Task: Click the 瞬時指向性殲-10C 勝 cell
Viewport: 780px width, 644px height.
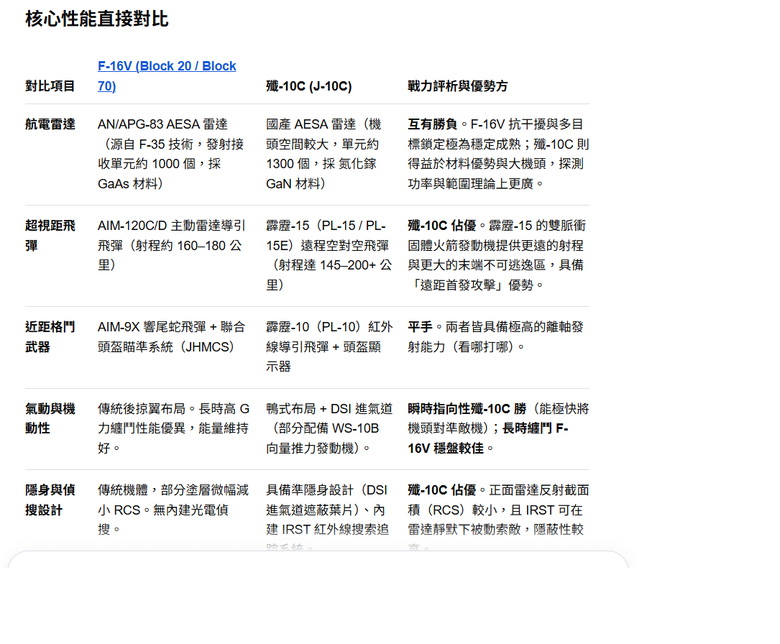Action: click(x=498, y=428)
